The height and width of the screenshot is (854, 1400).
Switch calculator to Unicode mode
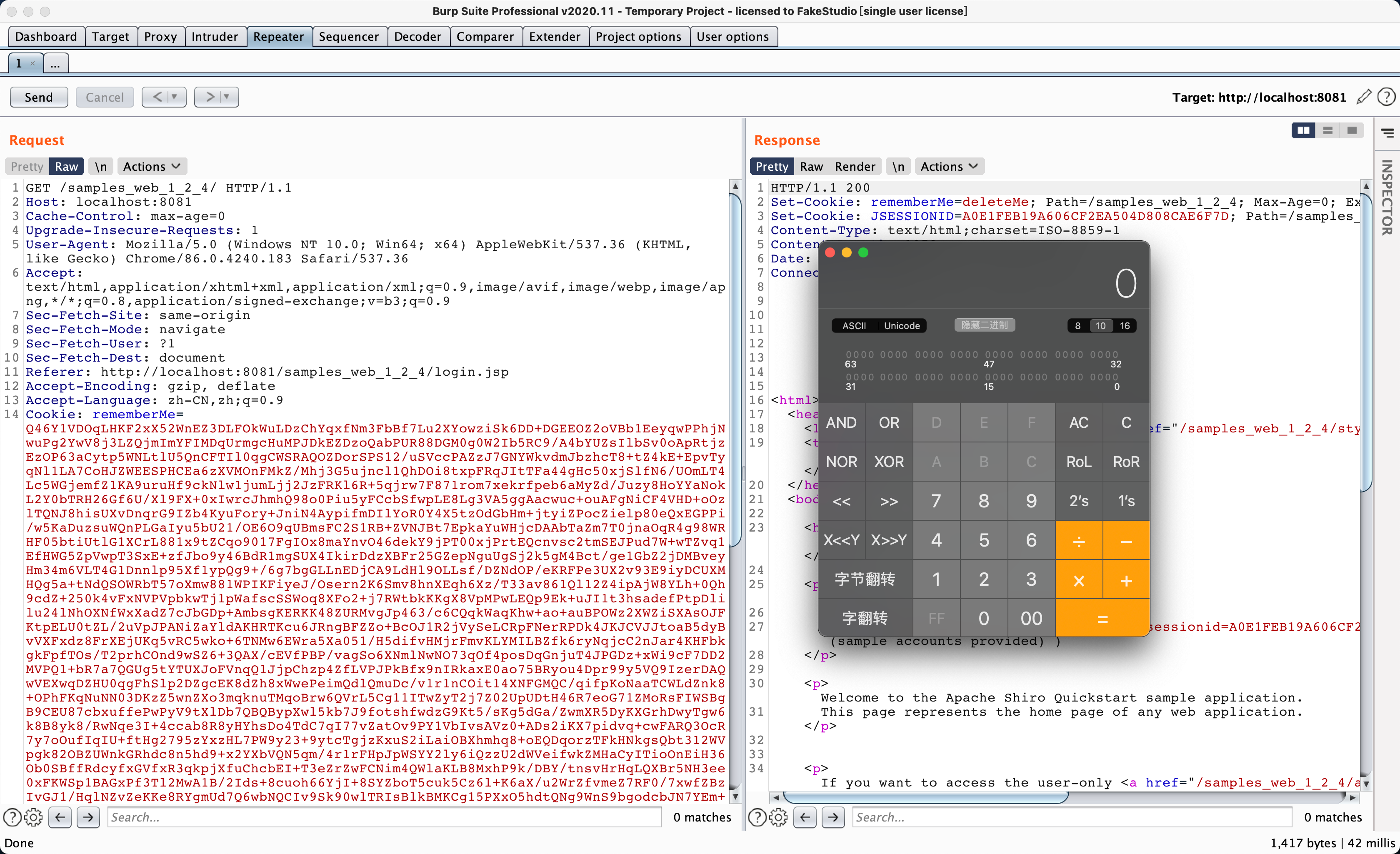[x=902, y=326]
